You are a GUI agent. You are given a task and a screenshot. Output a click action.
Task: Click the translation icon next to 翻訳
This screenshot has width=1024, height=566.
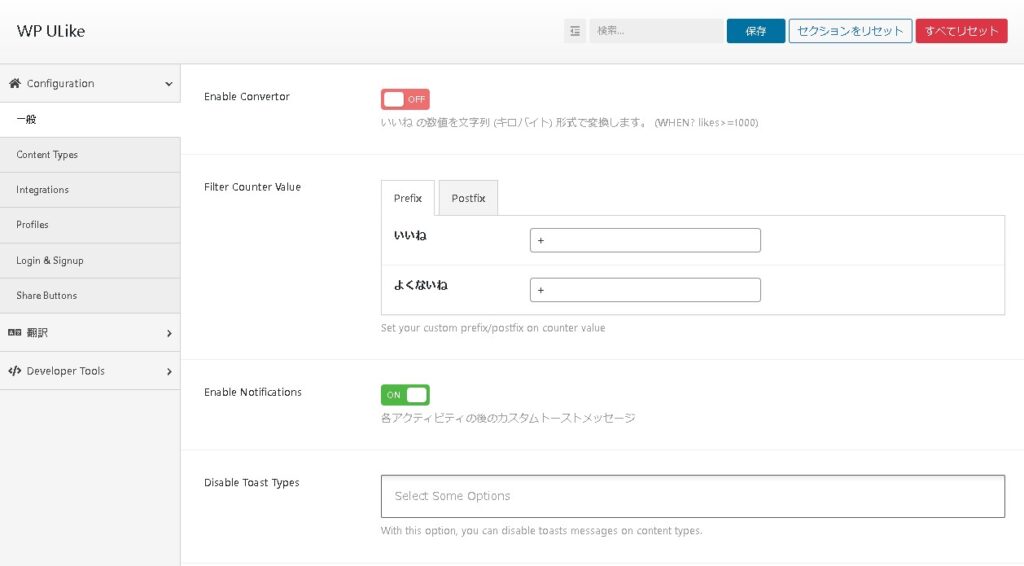point(15,333)
